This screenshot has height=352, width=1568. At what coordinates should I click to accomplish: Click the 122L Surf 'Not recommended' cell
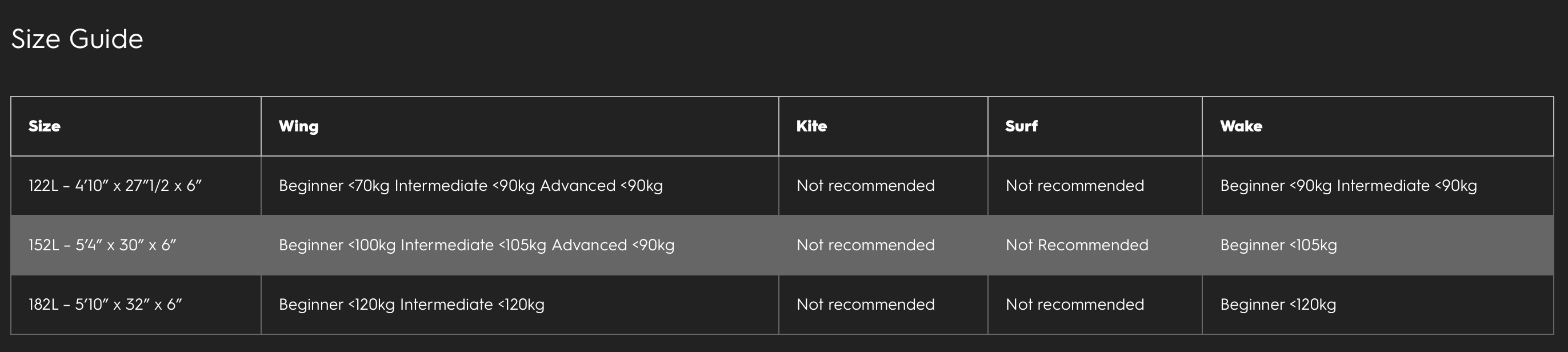pyautogui.click(x=1074, y=186)
